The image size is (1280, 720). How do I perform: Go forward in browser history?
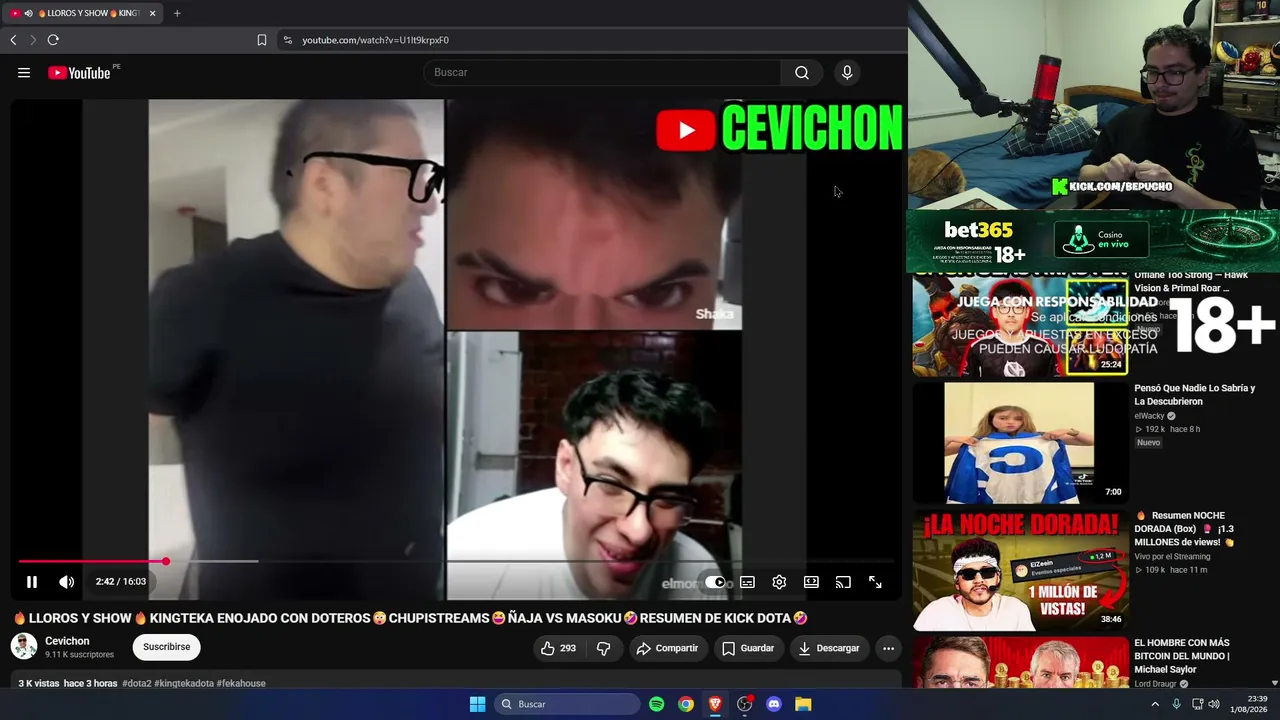click(x=32, y=40)
